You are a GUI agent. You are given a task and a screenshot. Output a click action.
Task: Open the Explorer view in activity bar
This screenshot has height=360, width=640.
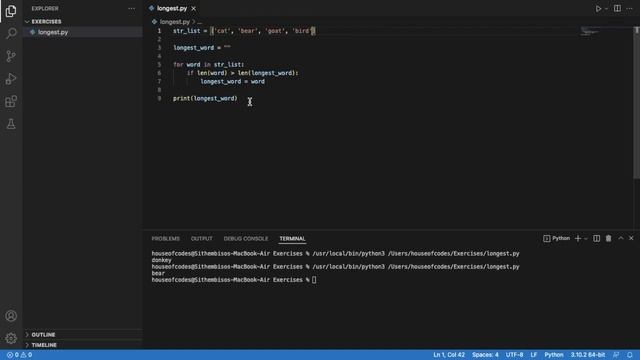11,11
